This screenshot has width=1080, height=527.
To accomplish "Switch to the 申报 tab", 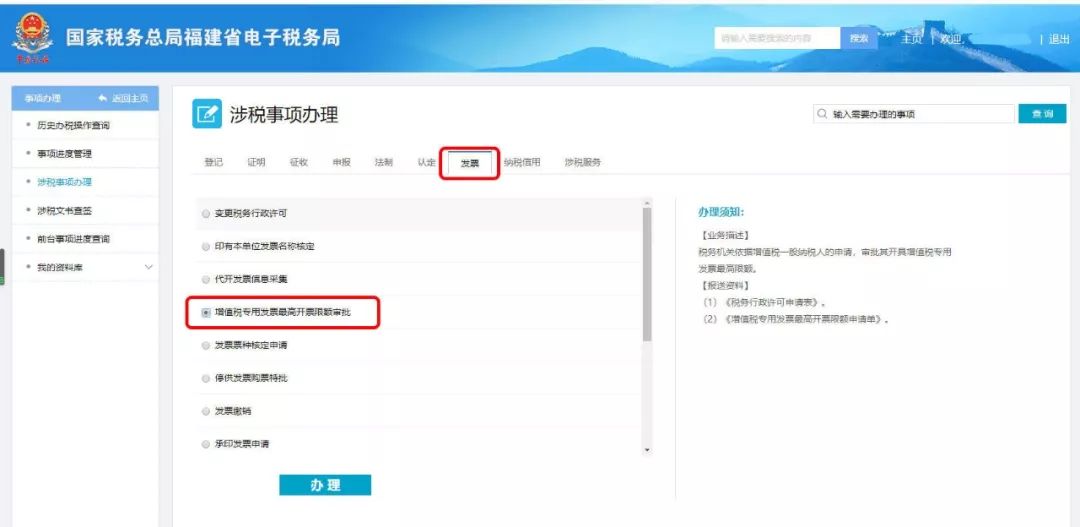I will pos(341,162).
